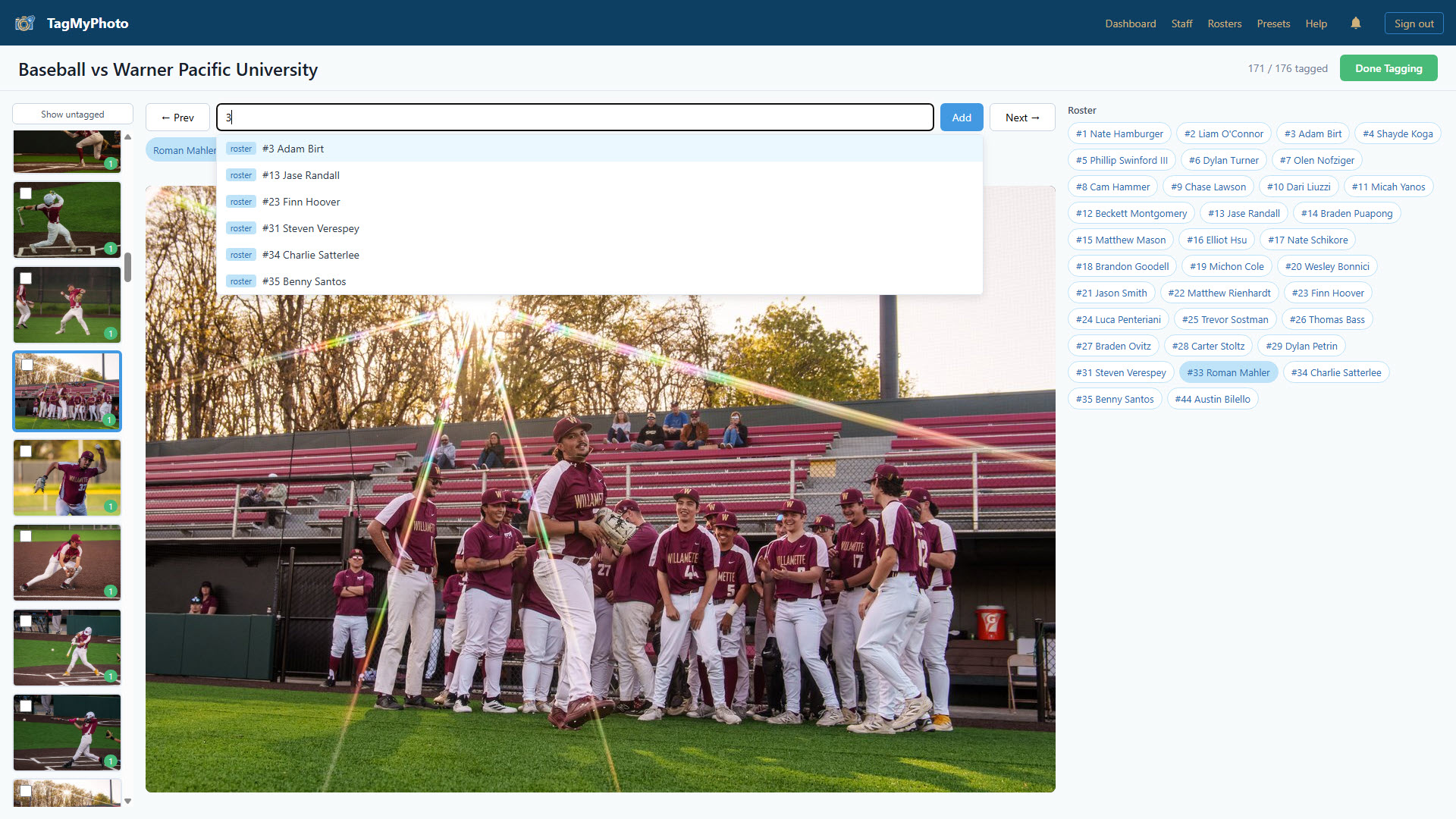Select checkbox on fielder crouching thumbnail
Image resolution: width=1456 pixels, height=819 pixels.
[26, 536]
